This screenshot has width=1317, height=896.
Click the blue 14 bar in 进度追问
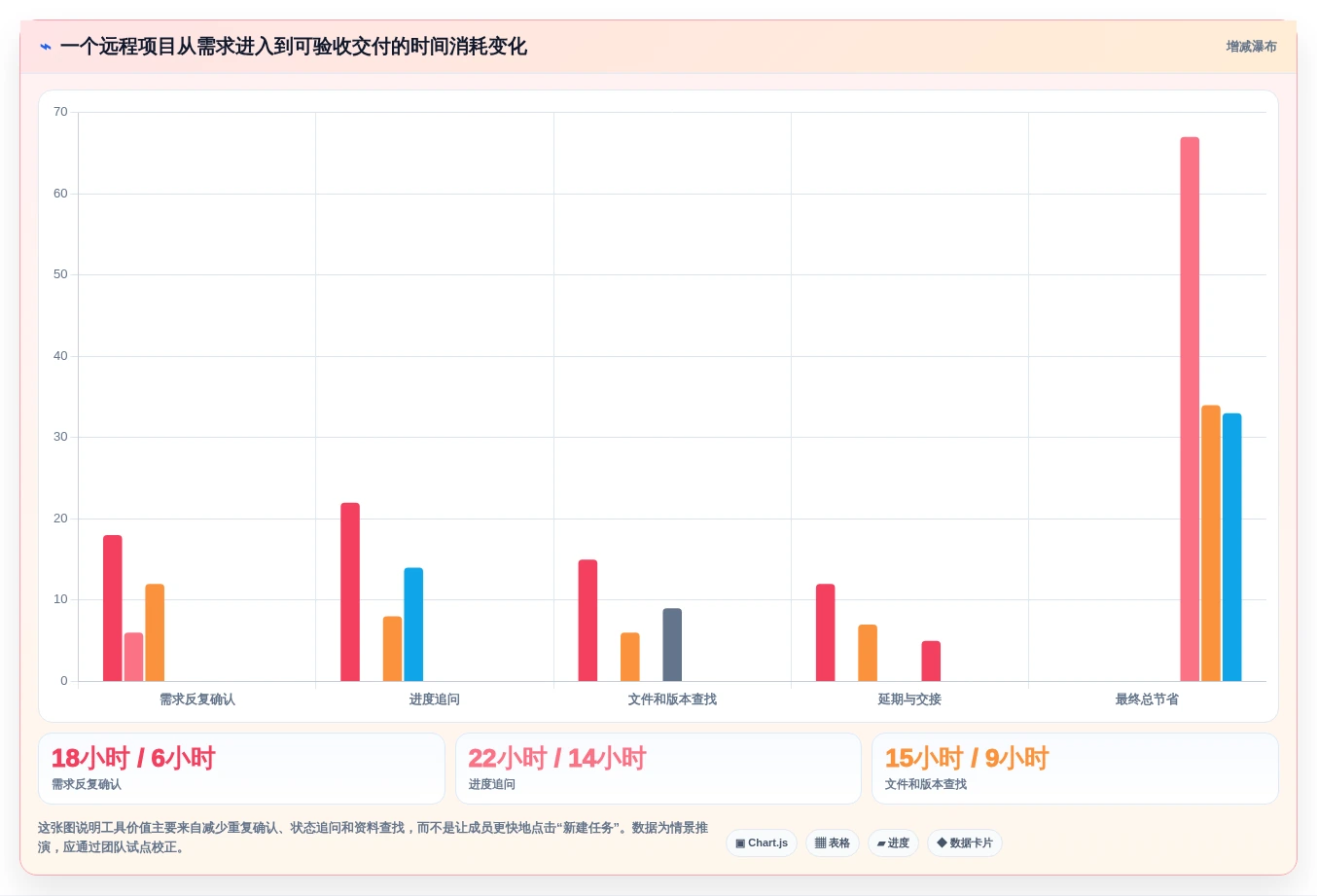point(413,625)
